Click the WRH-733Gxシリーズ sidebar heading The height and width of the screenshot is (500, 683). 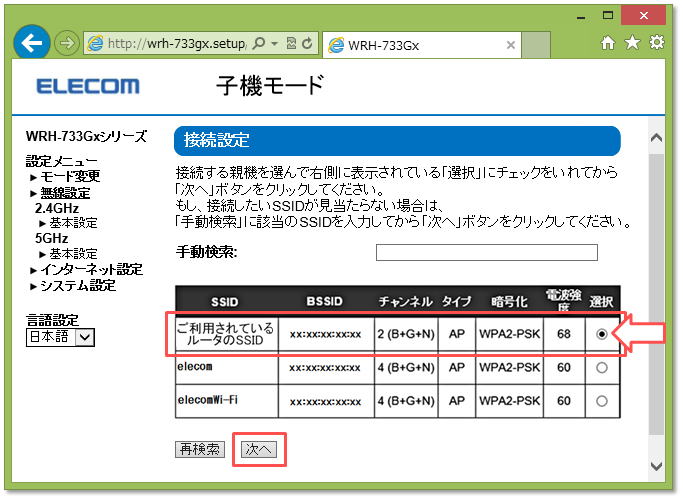[x=86, y=136]
